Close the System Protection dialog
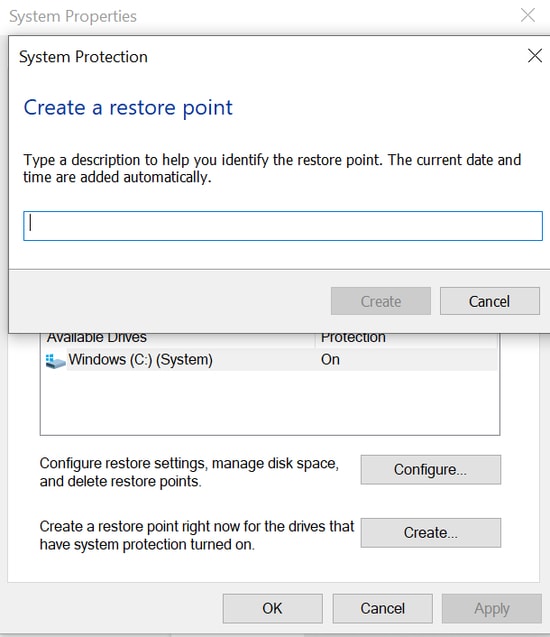Image resolution: width=550 pixels, height=637 pixels. (535, 56)
